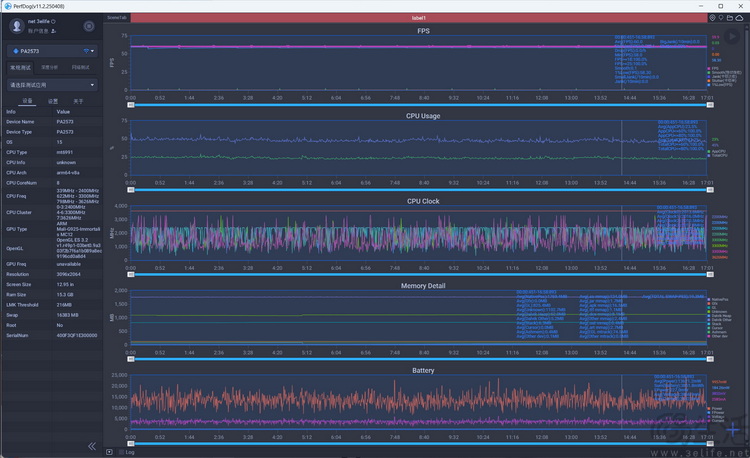The height and width of the screenshot is (458, 750).
Task: Click the right-side vertical scrollbar of charts
Action: (747, 234)
